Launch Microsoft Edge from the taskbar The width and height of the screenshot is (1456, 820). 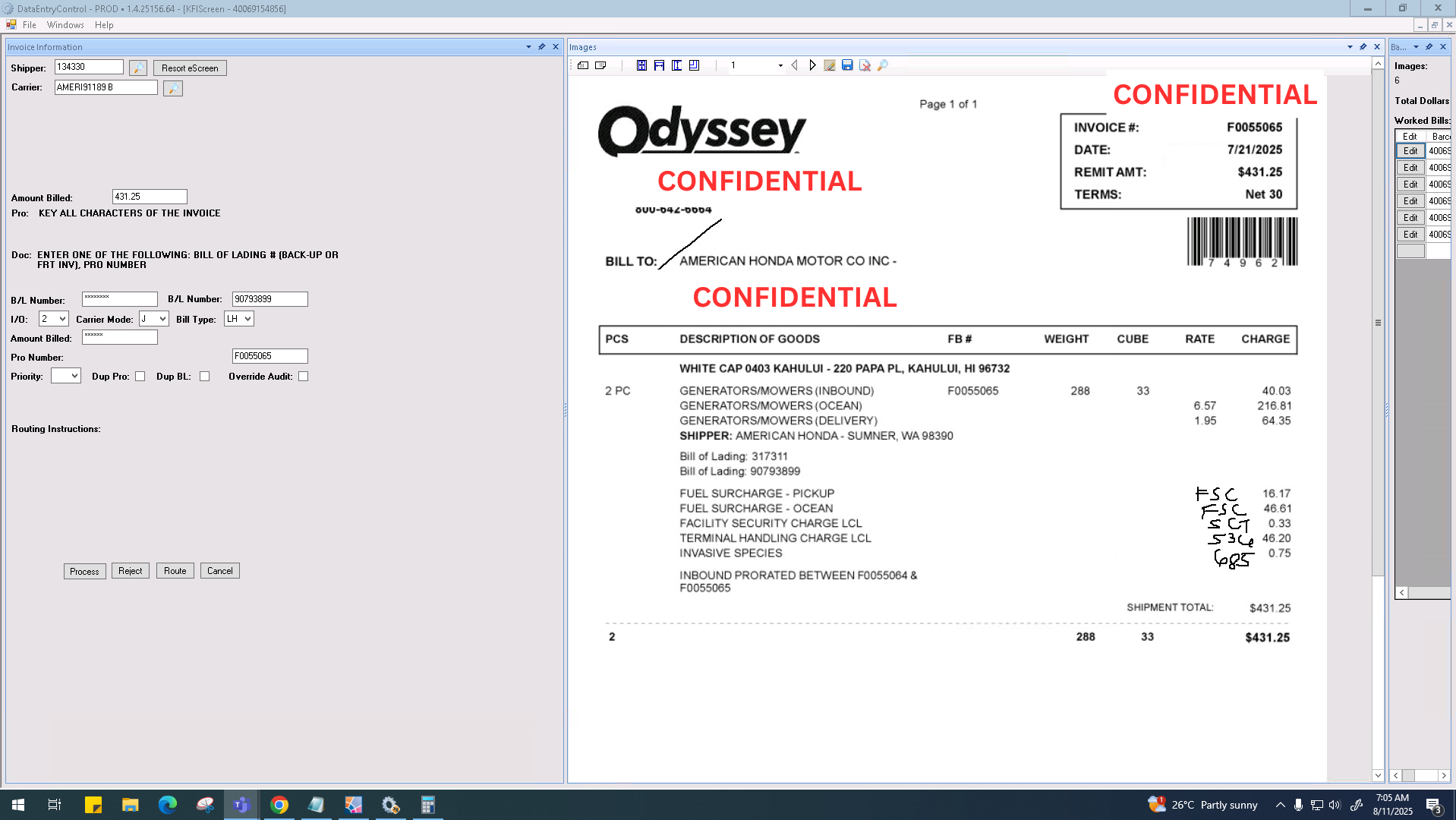point(168,805)
